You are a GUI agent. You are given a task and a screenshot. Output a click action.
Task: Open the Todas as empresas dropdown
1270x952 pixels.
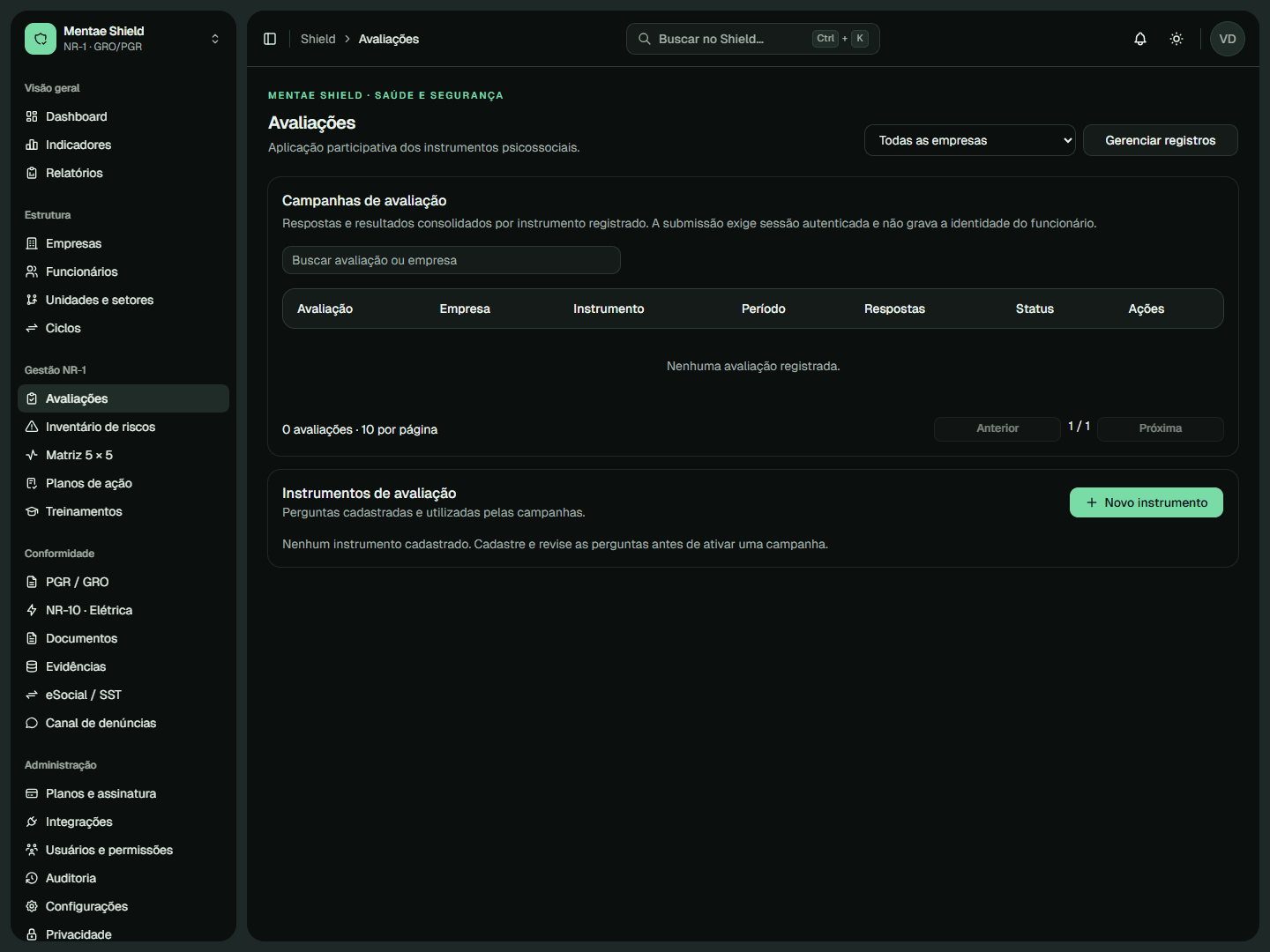pos(970,140)
